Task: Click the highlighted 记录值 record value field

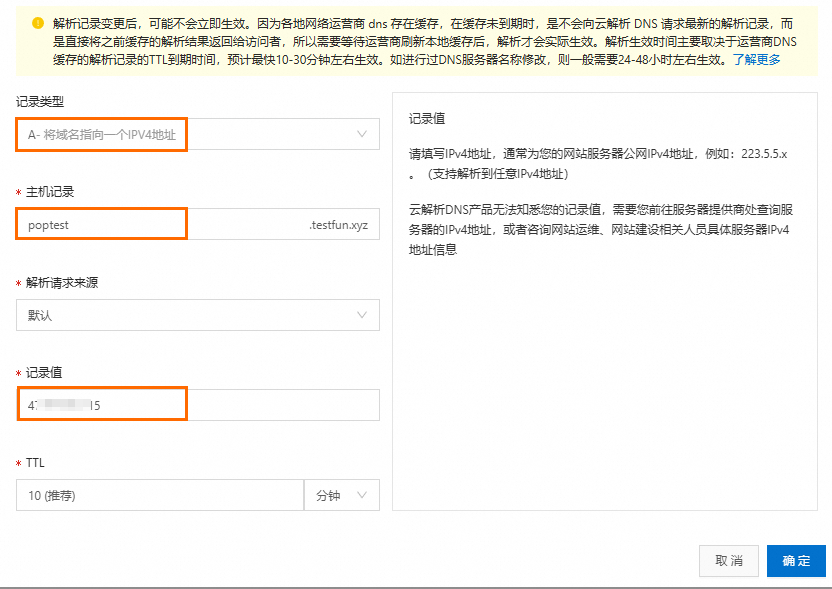Action: tap(100, 404)
